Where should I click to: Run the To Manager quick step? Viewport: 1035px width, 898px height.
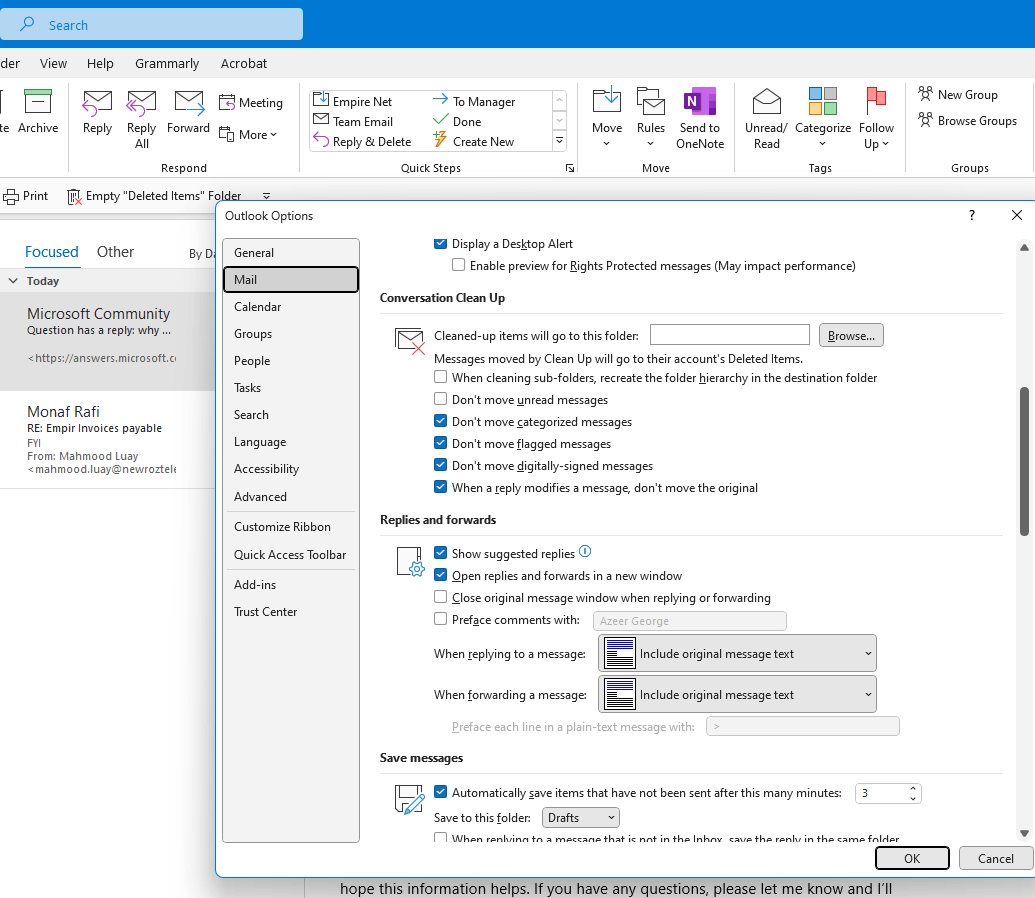(x=474, y=101)
